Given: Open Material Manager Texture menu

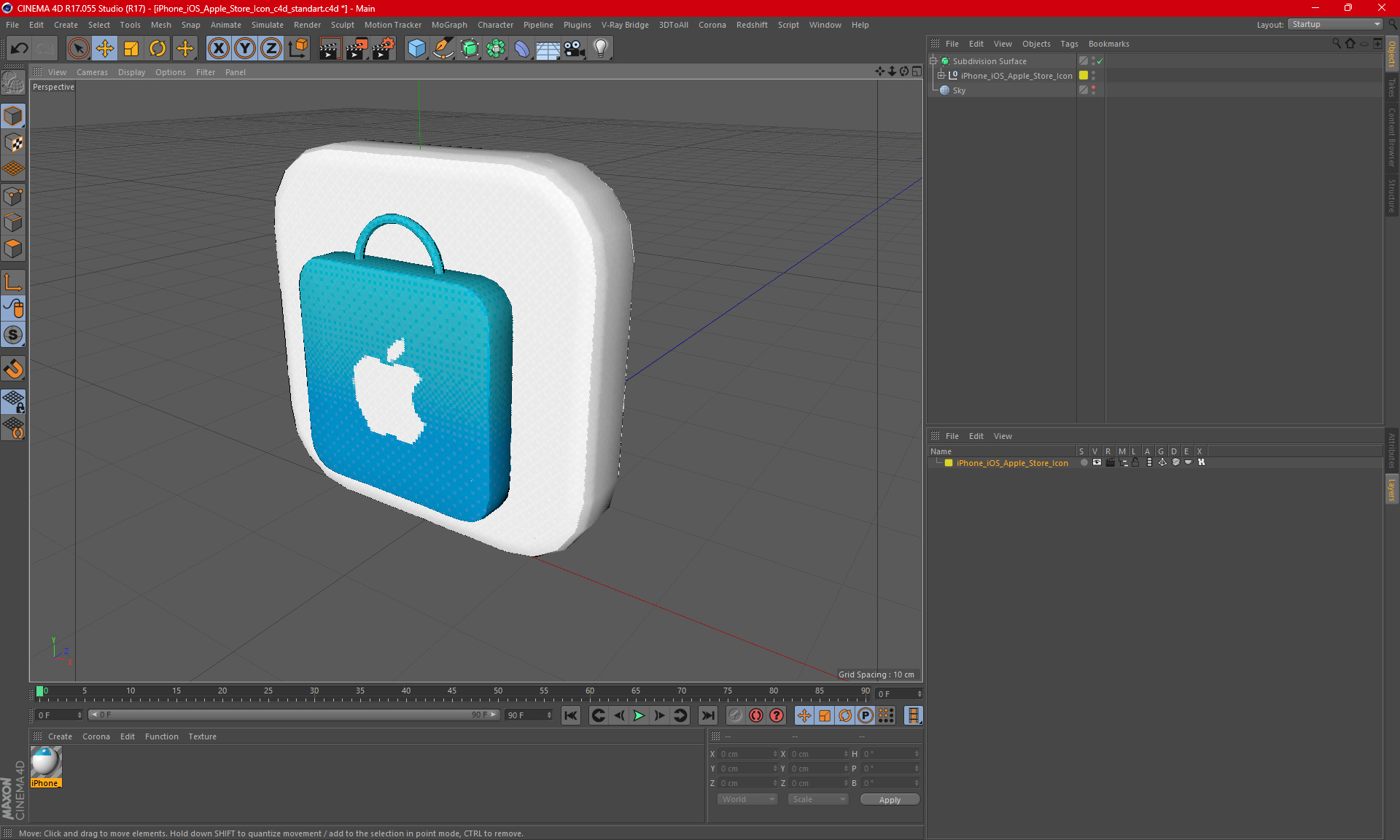Looking at the screenshot, I should click(x=202, y=736).
